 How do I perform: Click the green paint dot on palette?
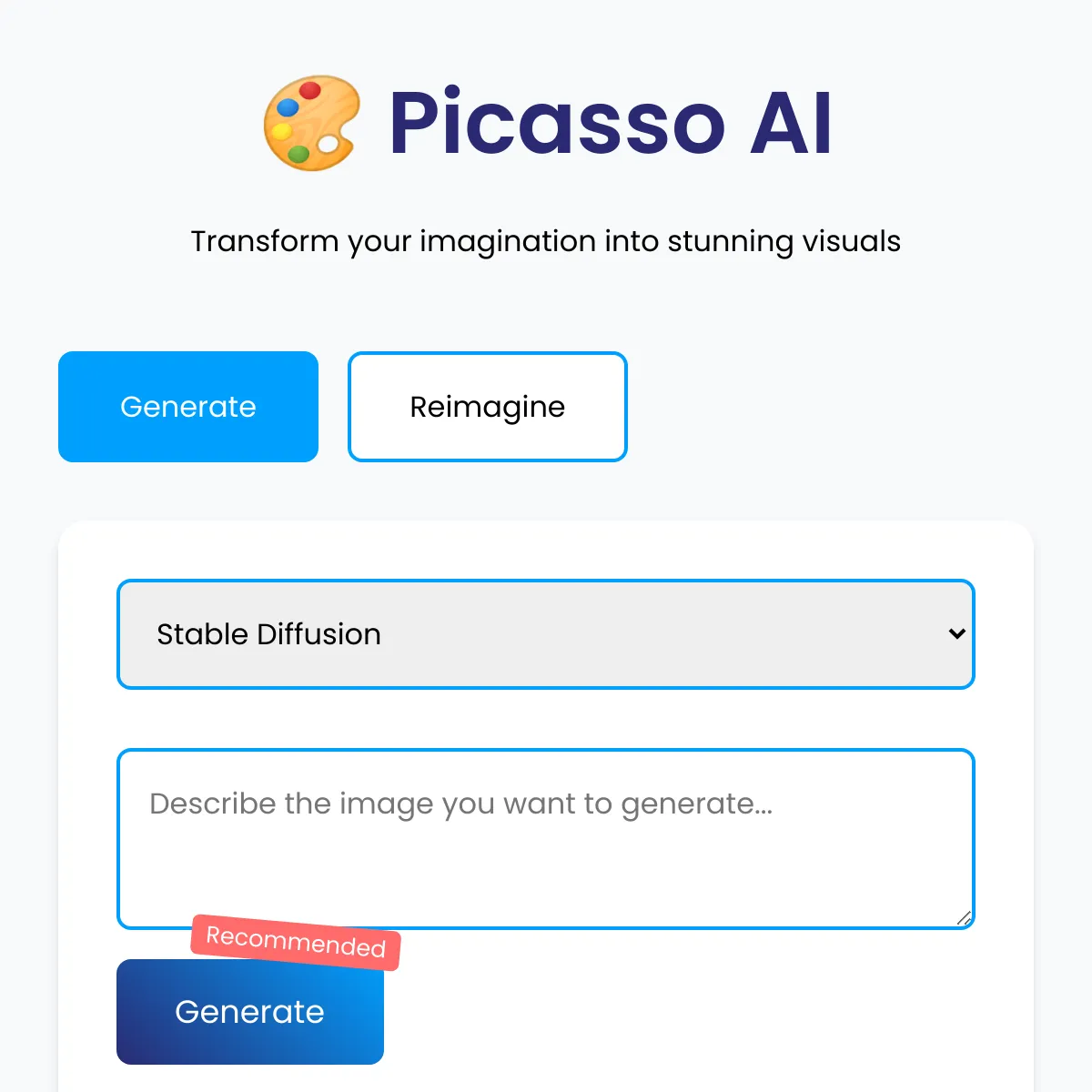[x=298, y=154]
